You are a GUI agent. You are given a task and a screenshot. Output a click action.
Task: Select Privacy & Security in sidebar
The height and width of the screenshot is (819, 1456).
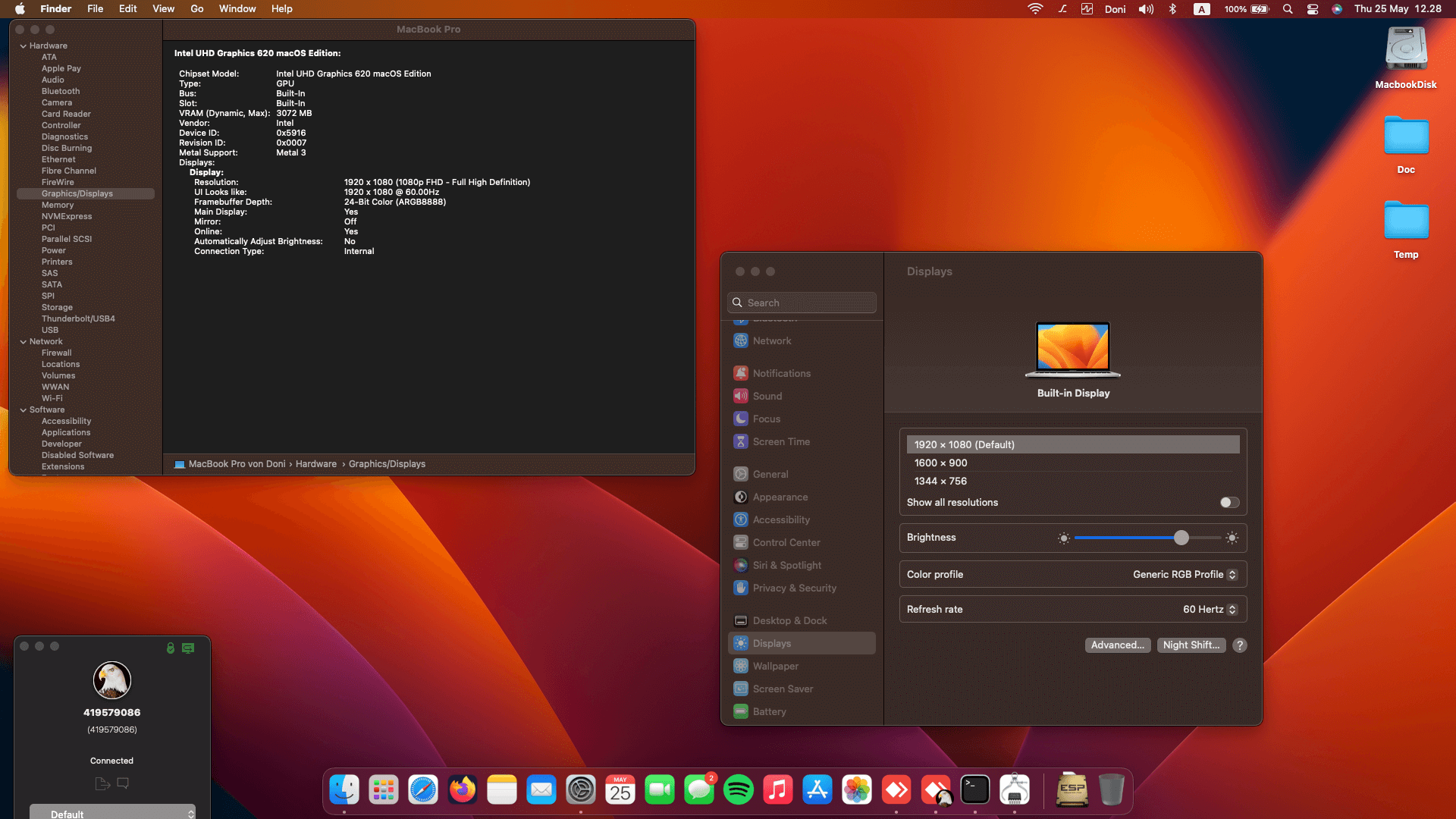tap(802, 588)
